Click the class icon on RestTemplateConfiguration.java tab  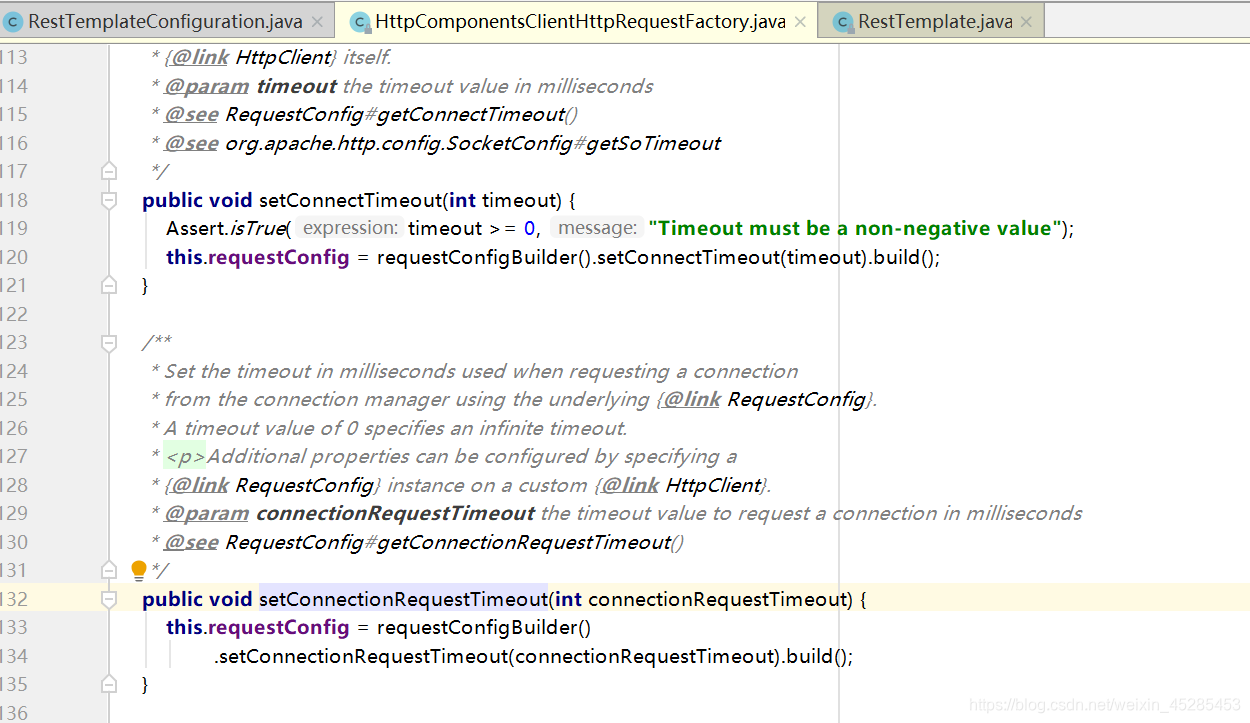point(12,20)
